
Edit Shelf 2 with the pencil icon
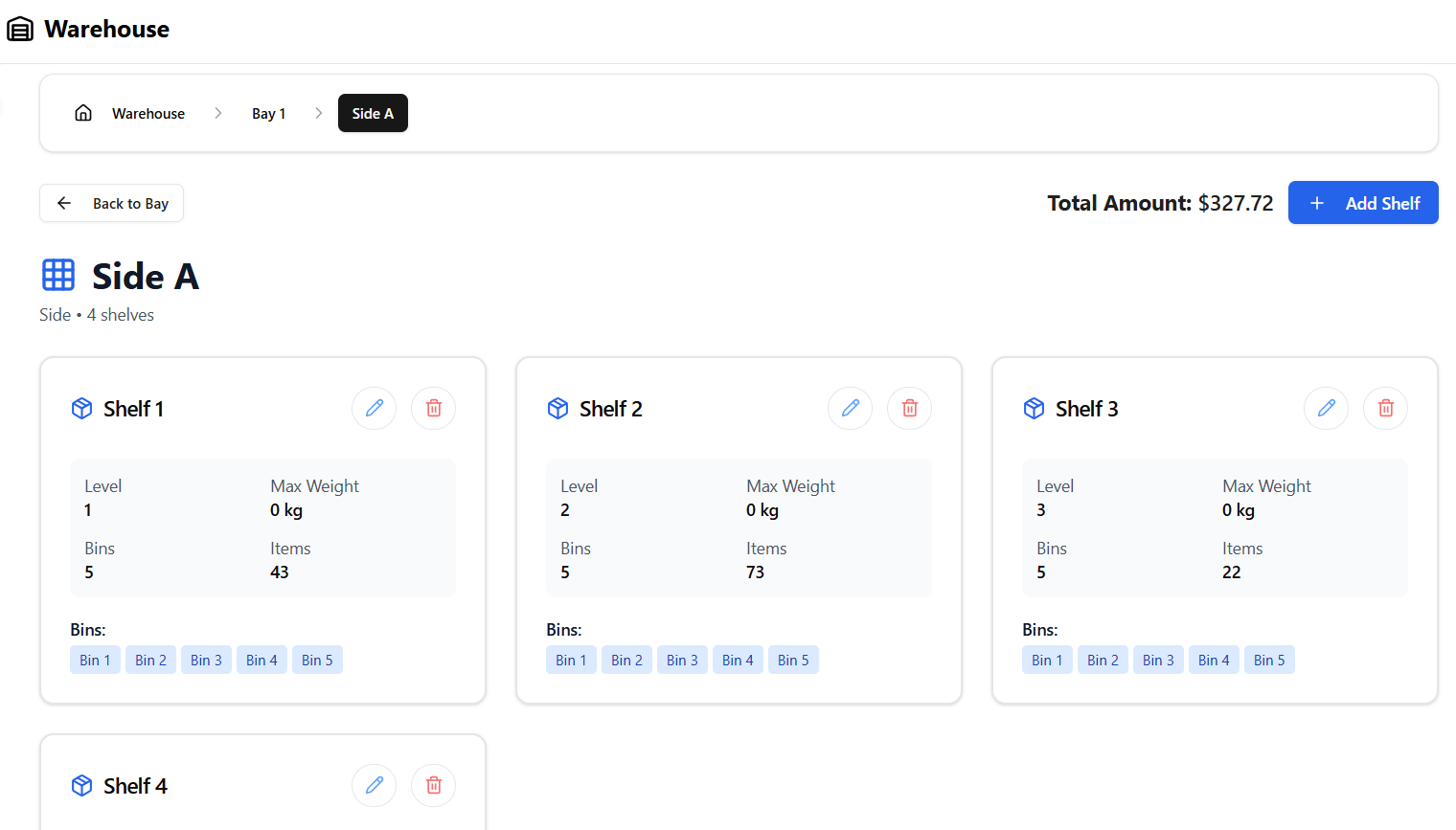tap(850, 409)
